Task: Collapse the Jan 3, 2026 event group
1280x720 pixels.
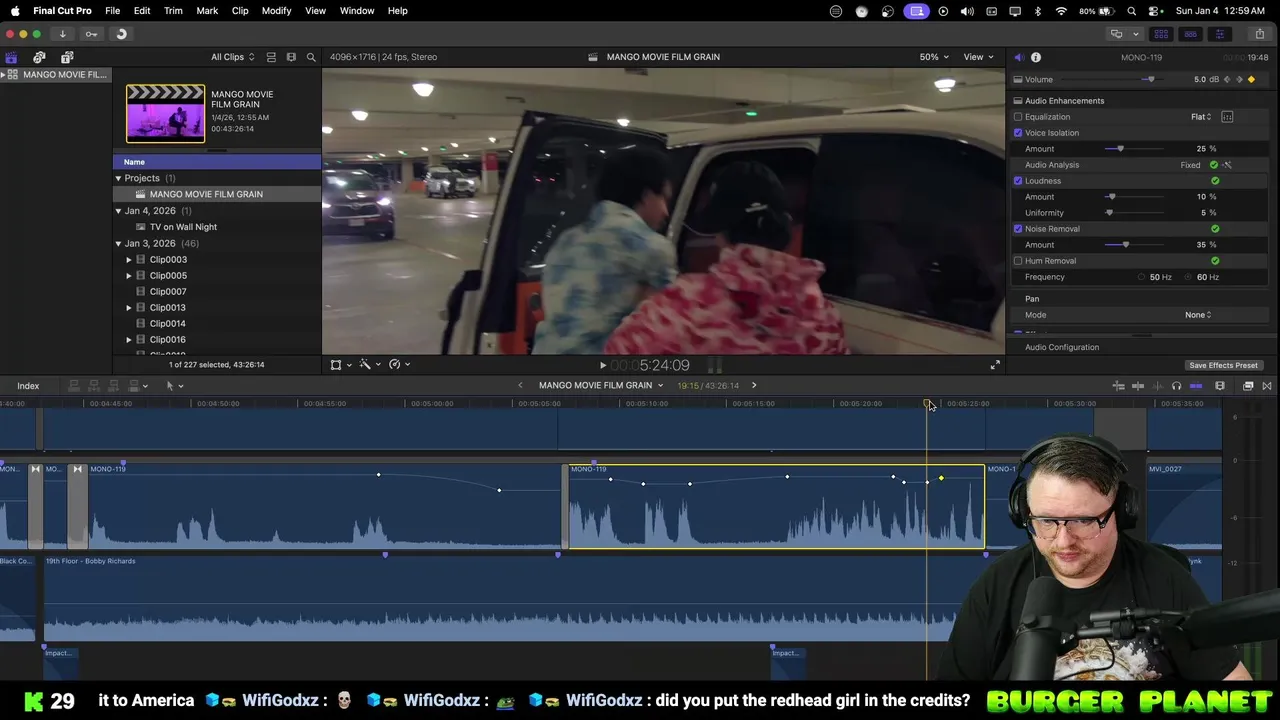Action: pyautogui.click(x=118, y=243)
